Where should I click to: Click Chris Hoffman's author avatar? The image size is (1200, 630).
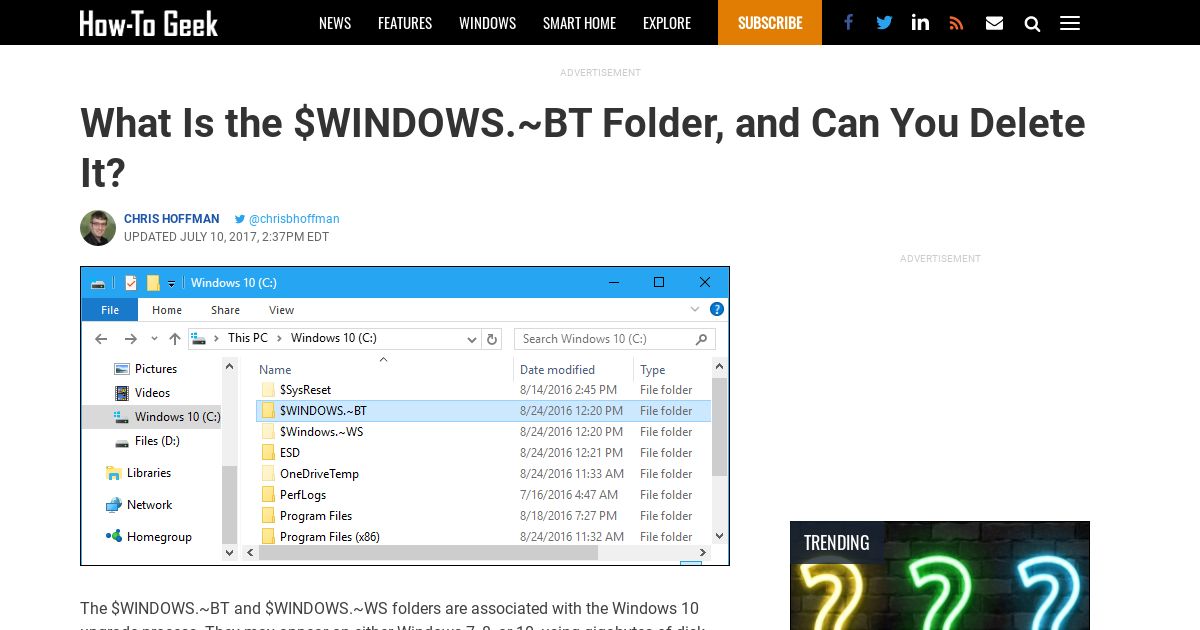click(x=98, y=228)
